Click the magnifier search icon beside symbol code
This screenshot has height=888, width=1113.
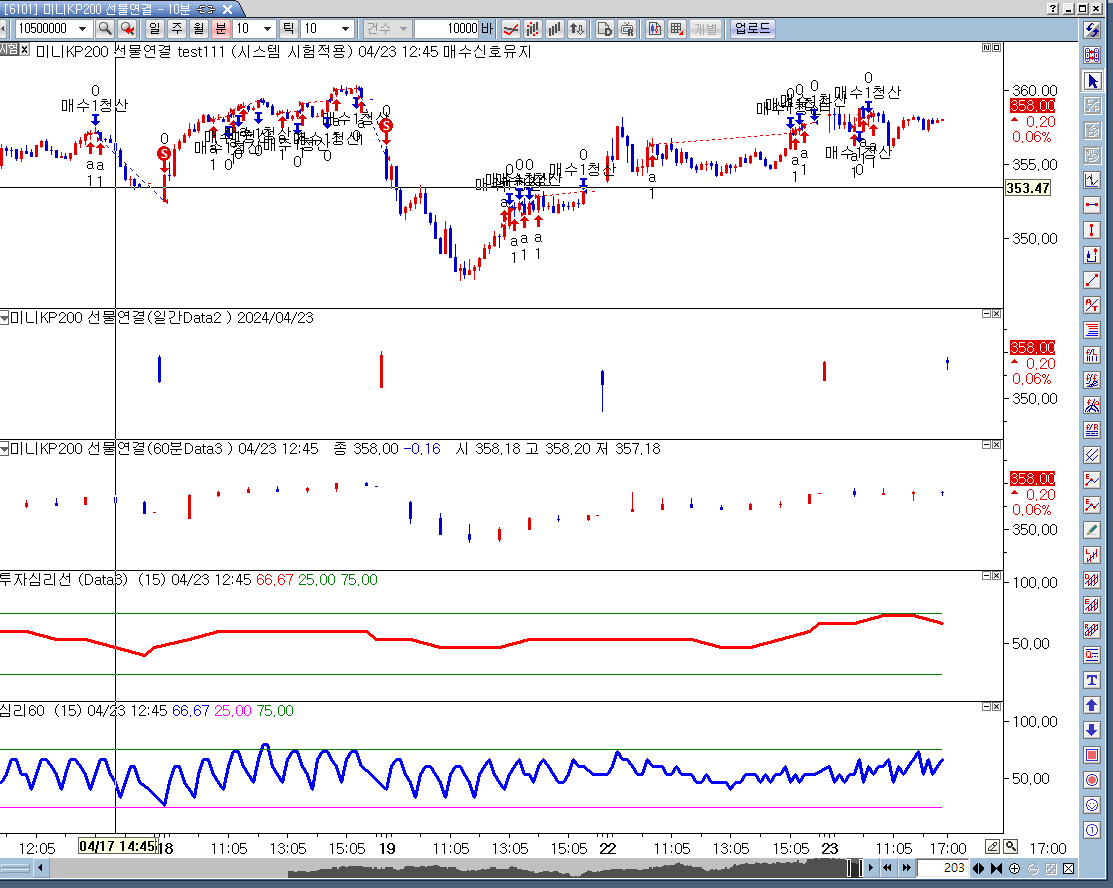pyautogui.click(x=105, y=29)
